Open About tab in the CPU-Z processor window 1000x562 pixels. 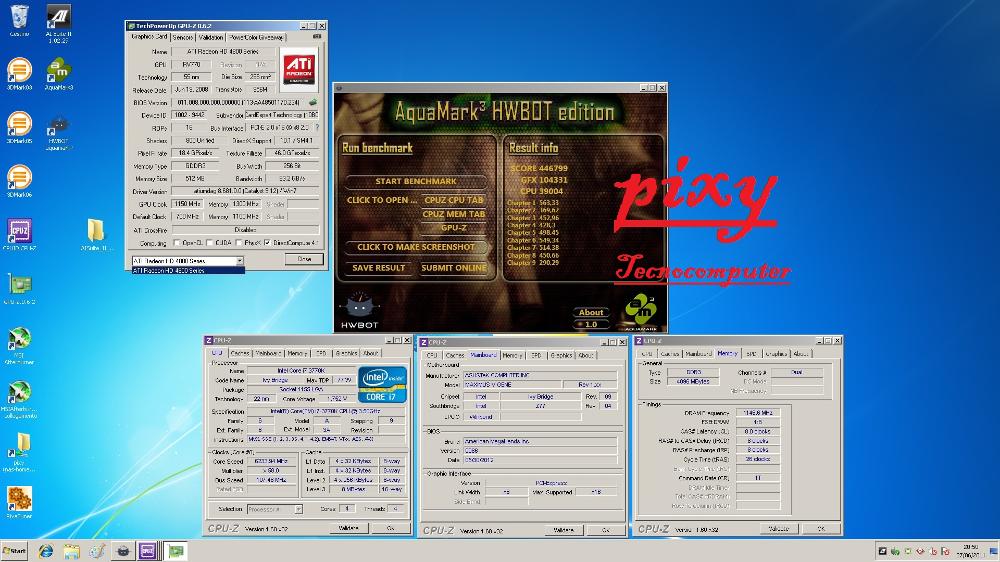click(371, 353)
